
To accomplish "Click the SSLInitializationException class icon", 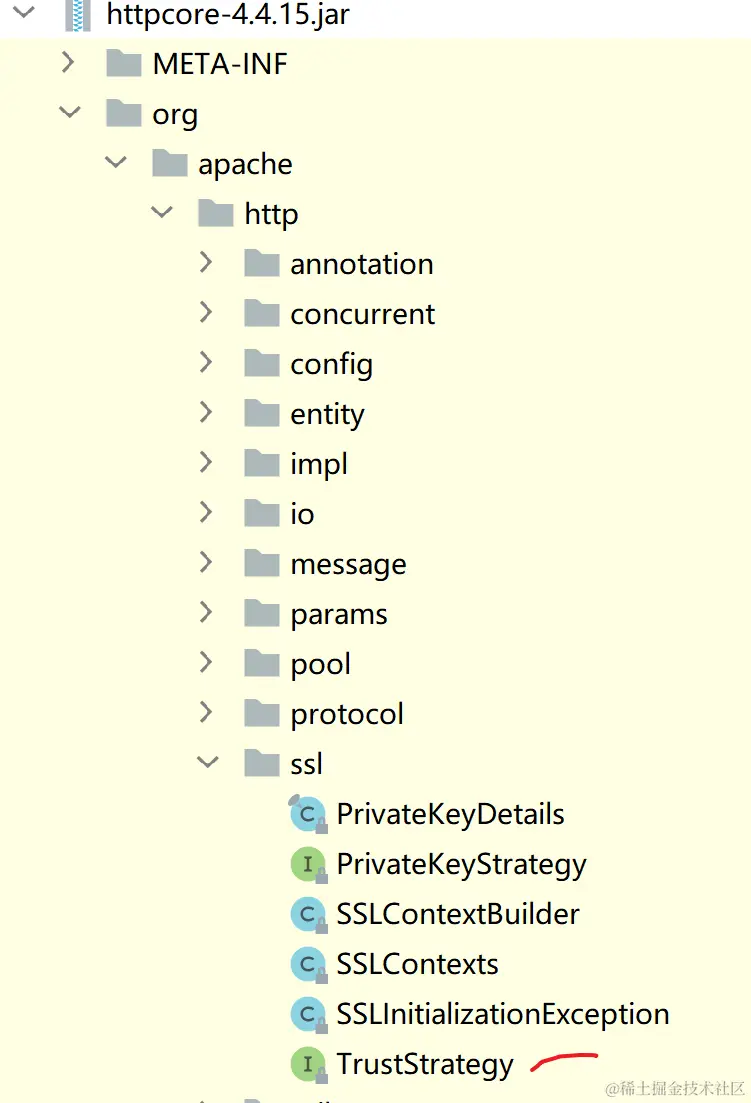I will click(x=308, y=1015).
